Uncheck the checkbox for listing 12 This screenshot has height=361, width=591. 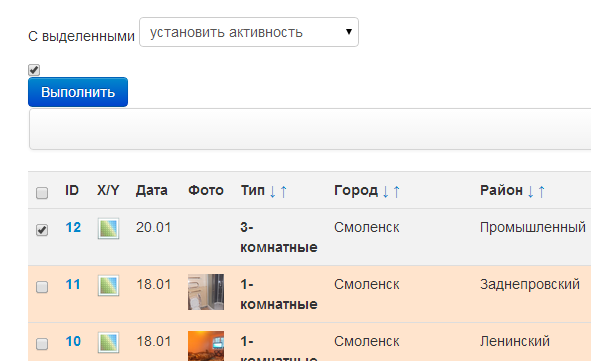point(42,229)
